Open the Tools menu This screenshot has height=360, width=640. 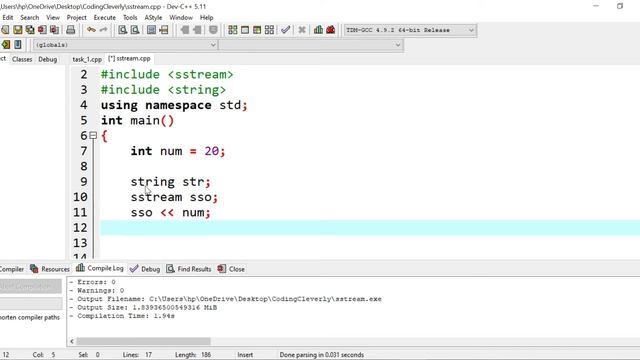point(130,18)
